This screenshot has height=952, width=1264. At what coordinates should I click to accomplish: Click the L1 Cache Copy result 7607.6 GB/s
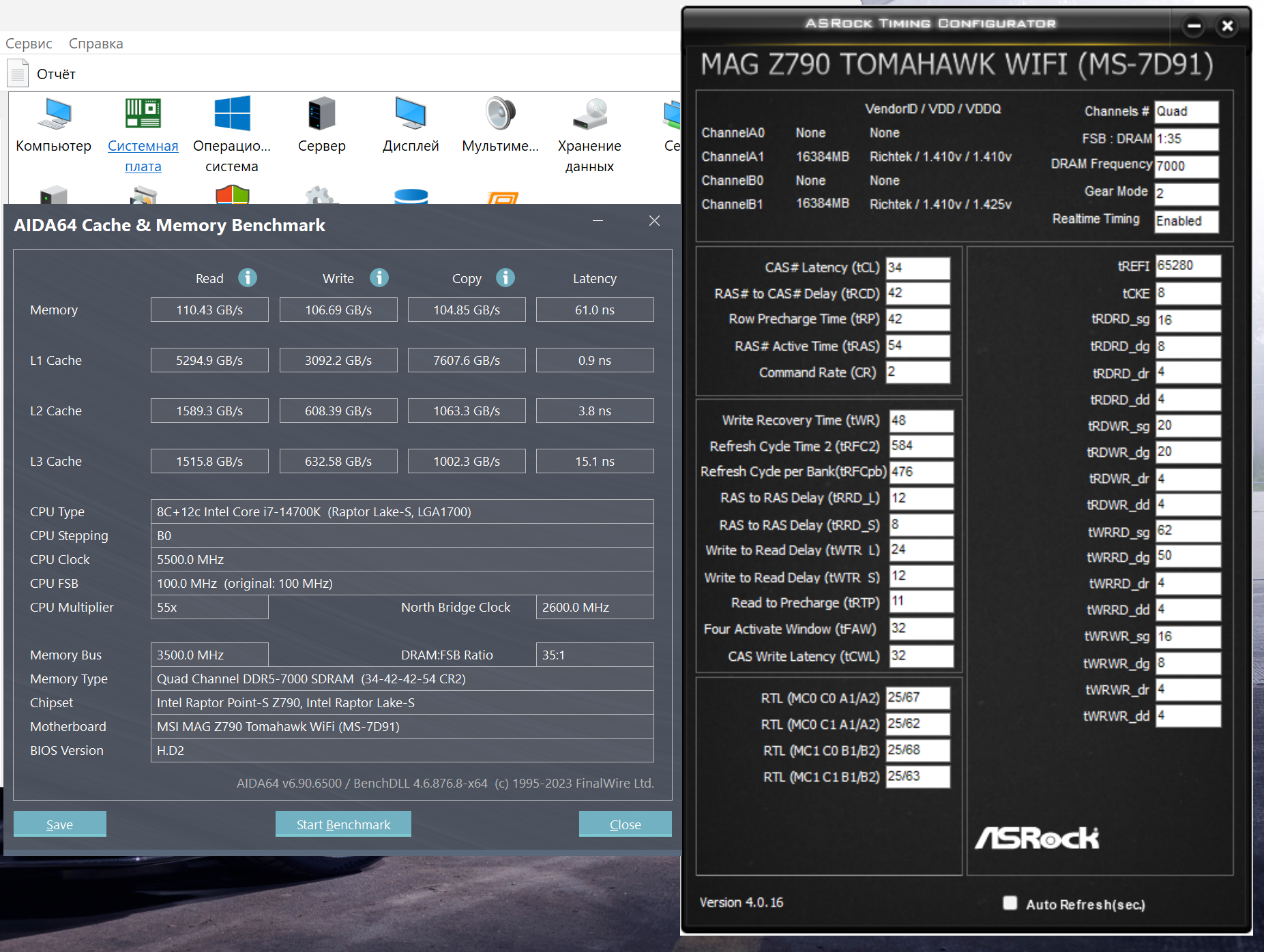467,360
